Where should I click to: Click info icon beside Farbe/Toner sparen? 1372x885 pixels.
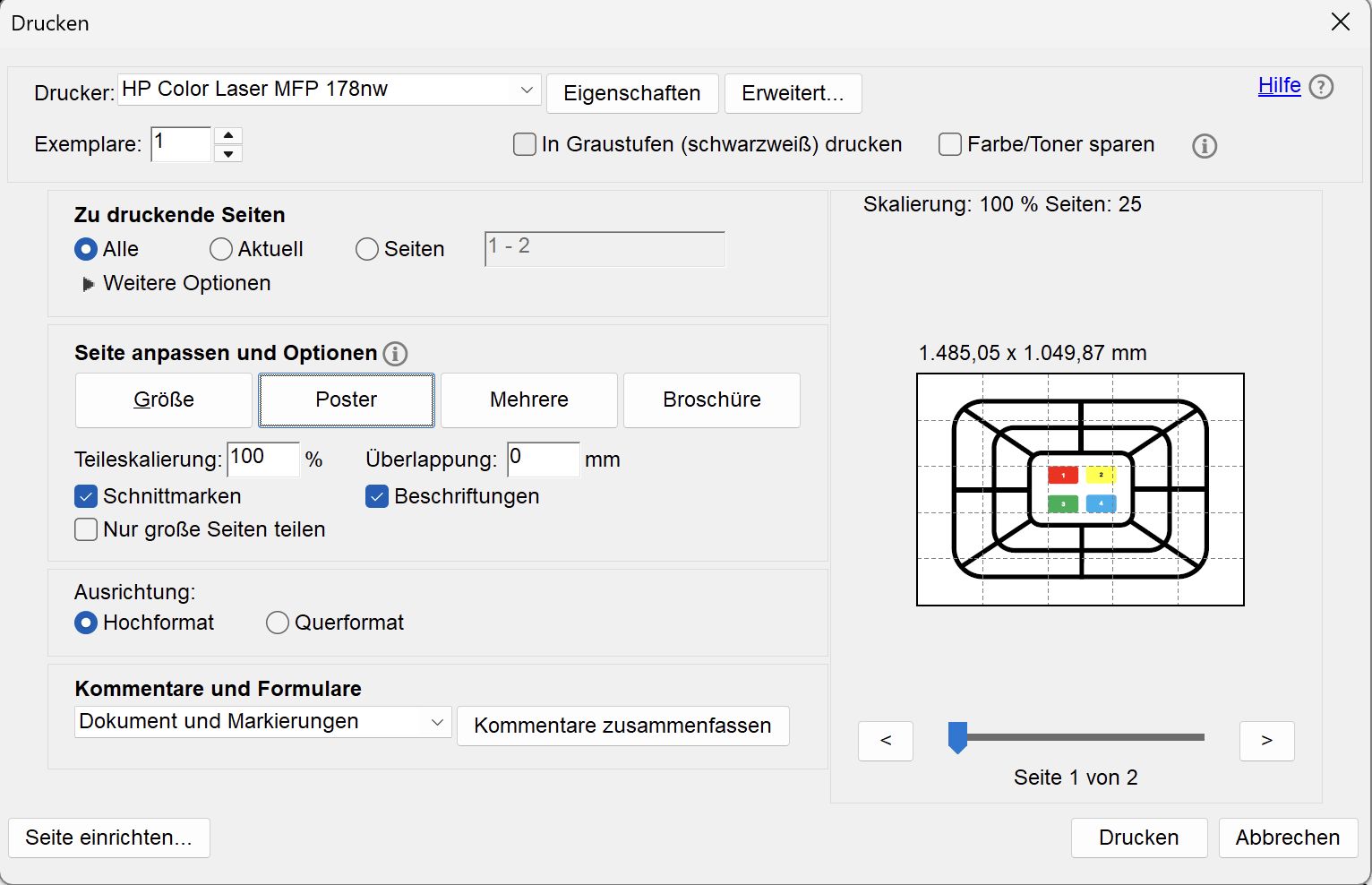click(x=1205, y=146)
